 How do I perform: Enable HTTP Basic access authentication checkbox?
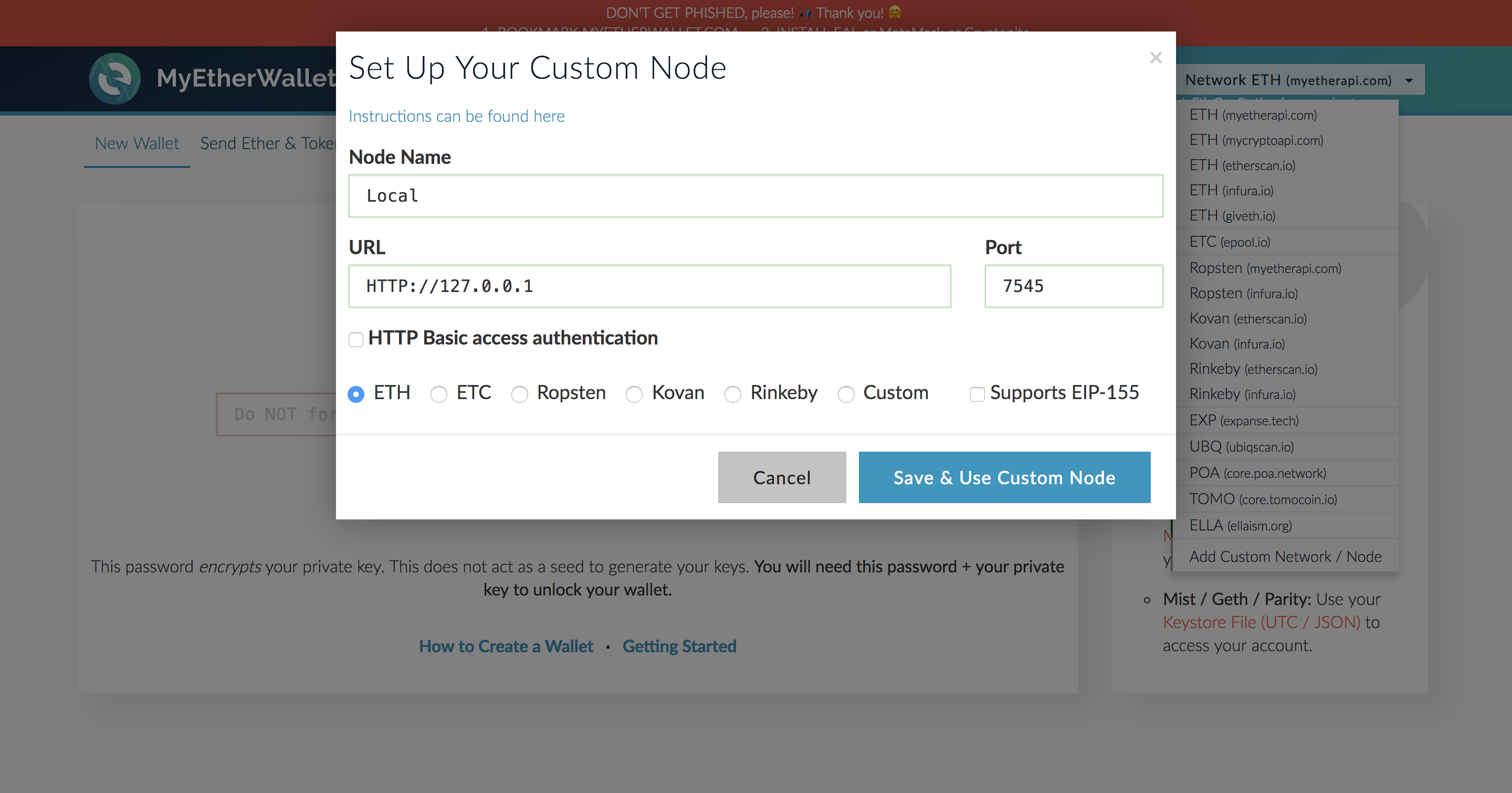coord(356,339)
